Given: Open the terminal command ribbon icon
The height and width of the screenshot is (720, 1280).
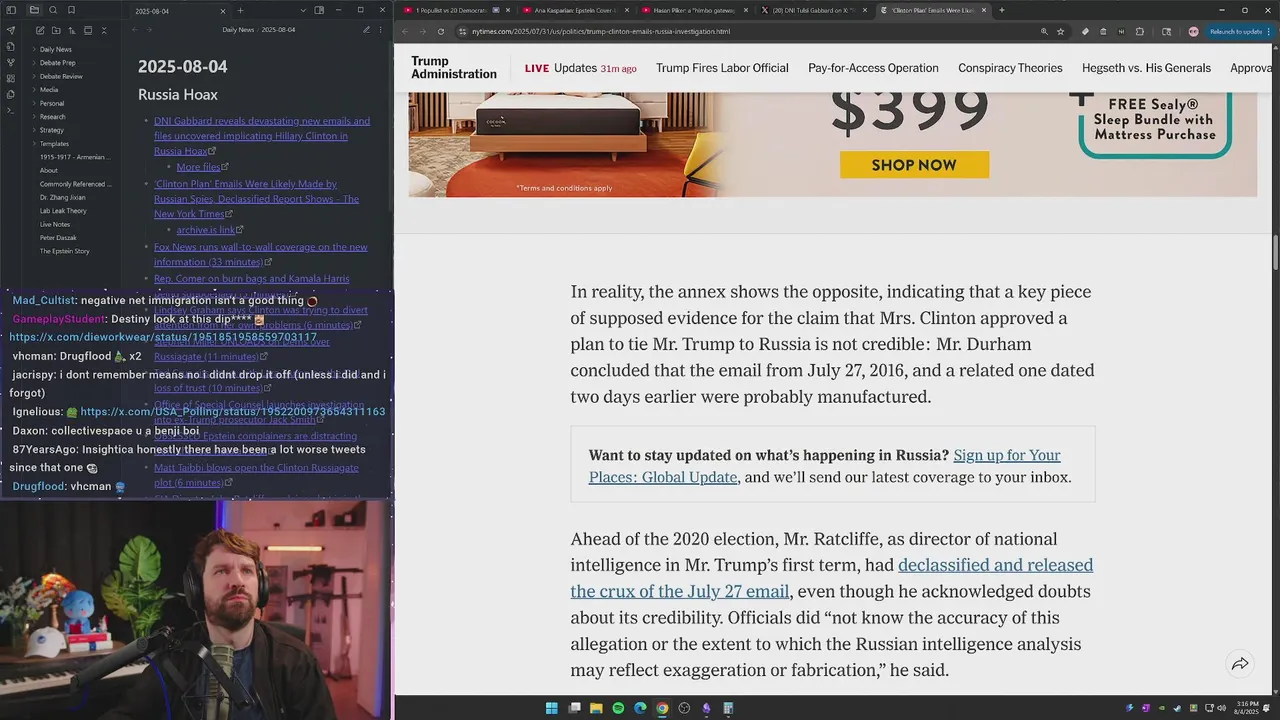Looking at the screenshot, I should pos(11,111).
